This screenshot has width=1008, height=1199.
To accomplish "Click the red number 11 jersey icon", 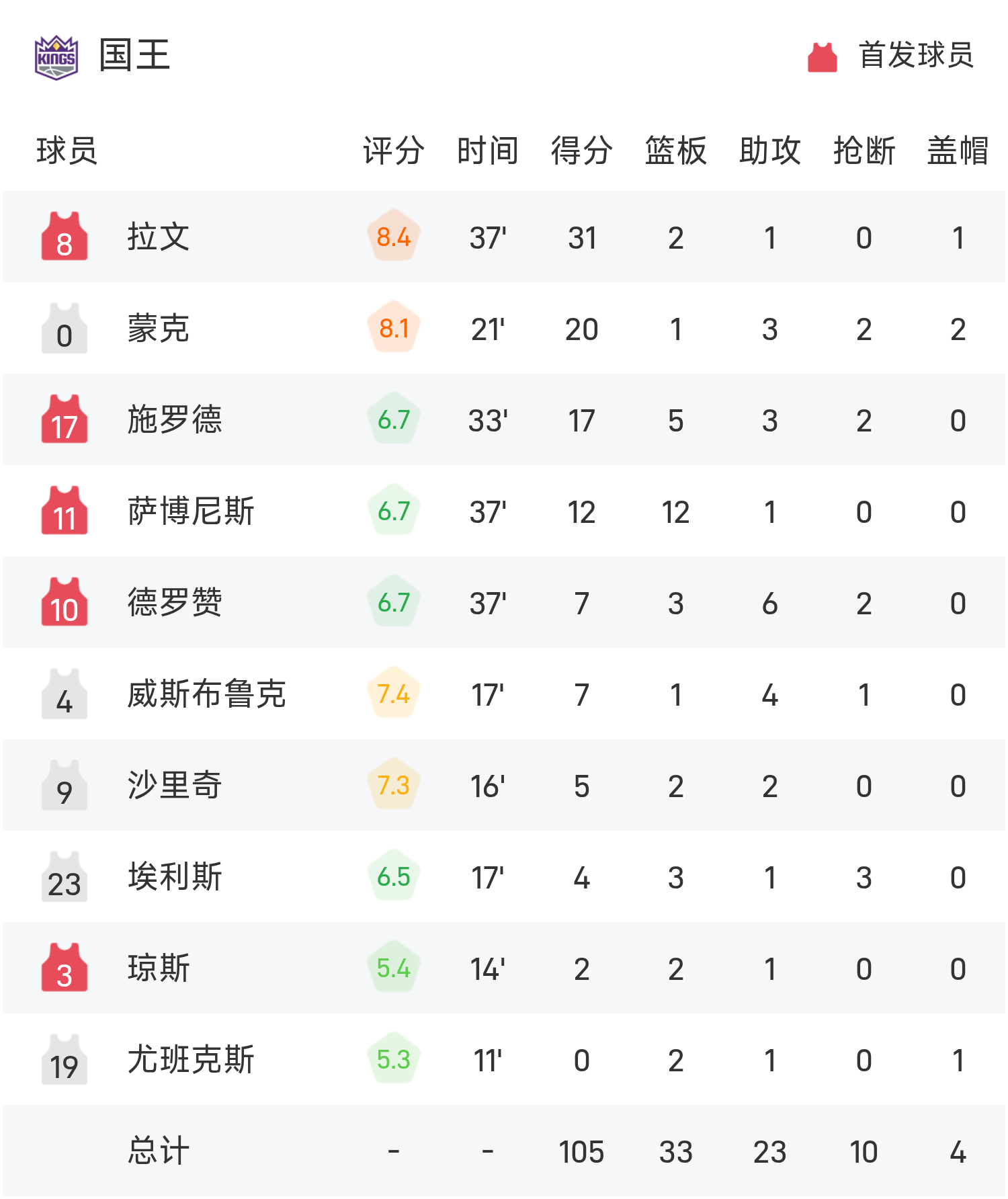I will coord(65,511).
